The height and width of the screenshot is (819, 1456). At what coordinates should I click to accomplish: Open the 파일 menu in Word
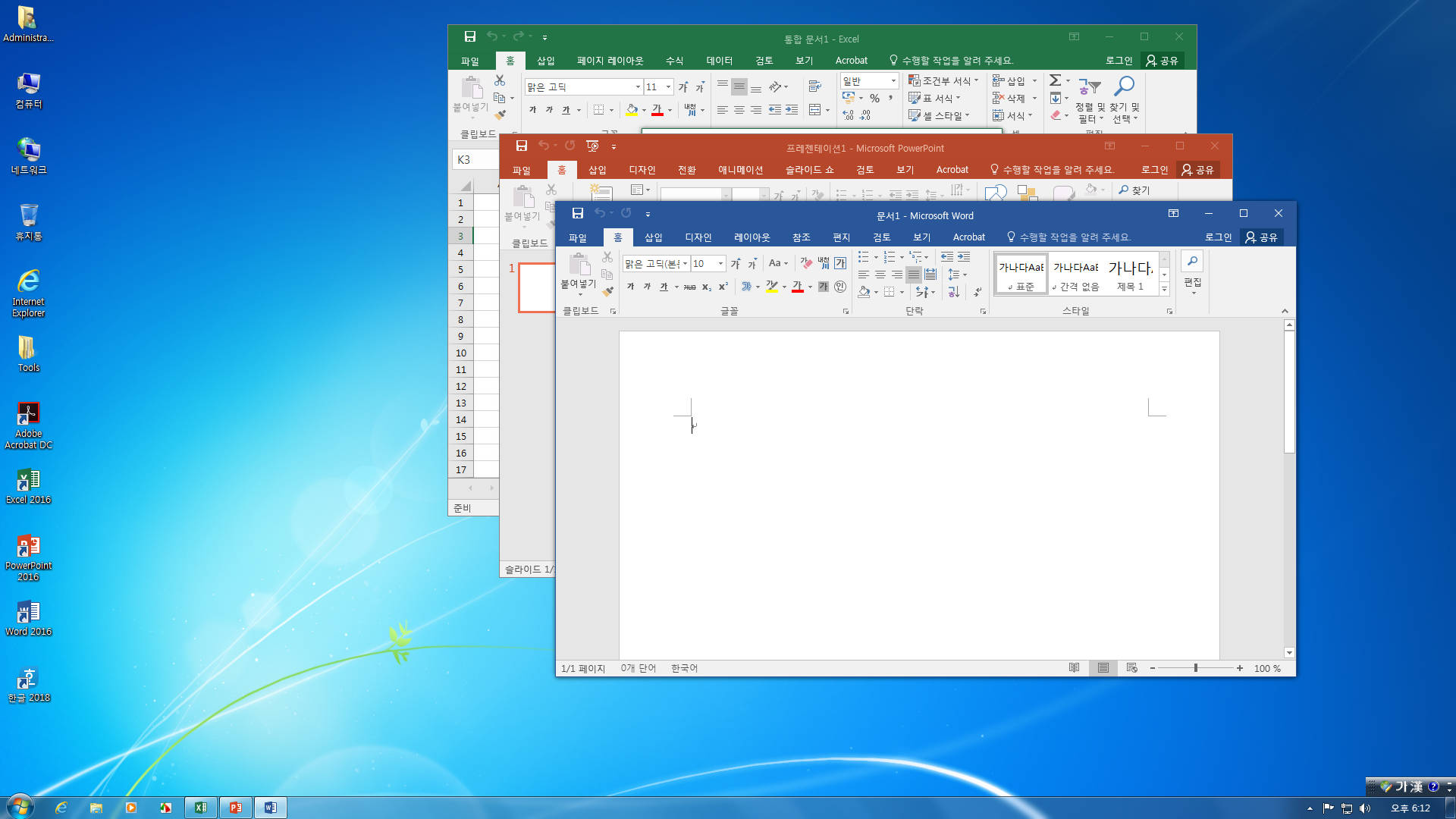pos(578,237)
